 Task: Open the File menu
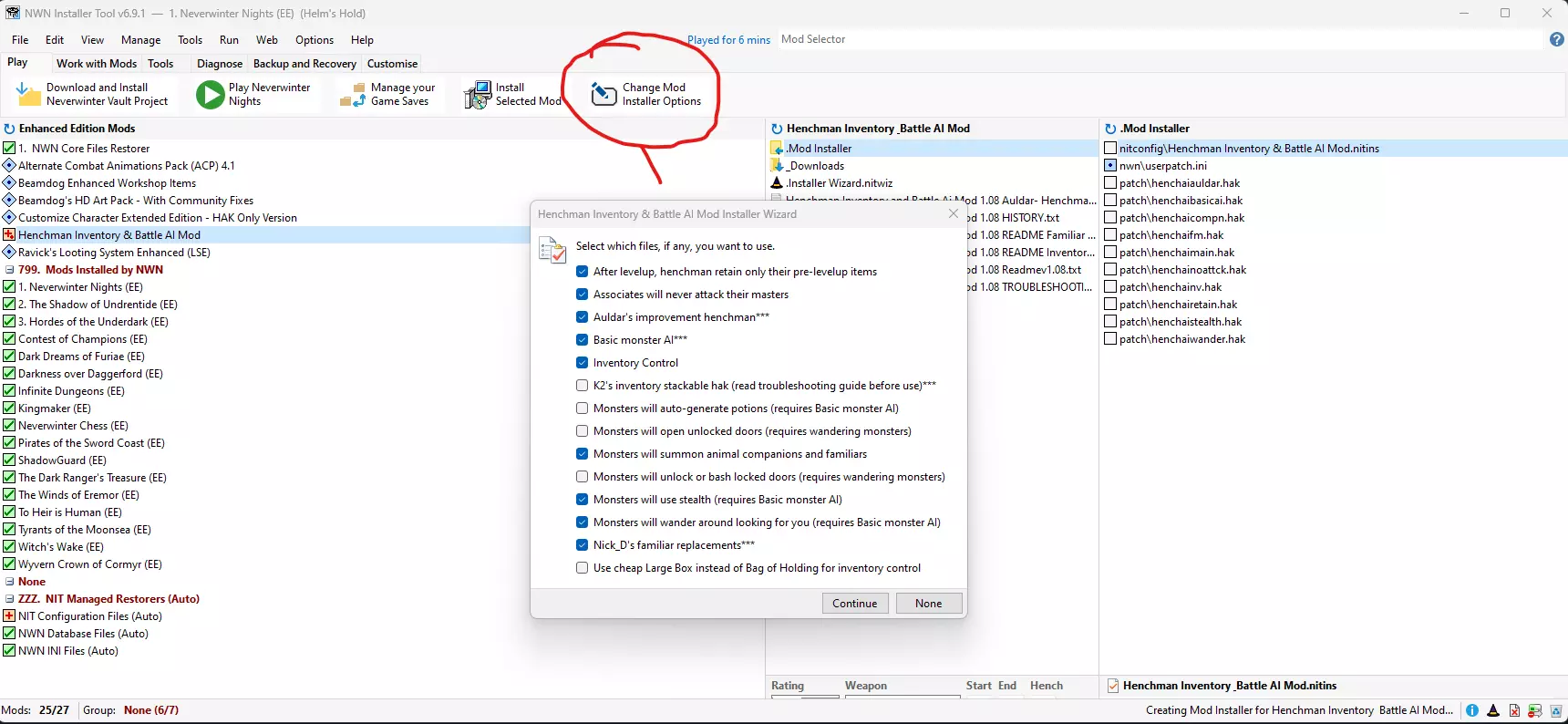click(20, 40)
